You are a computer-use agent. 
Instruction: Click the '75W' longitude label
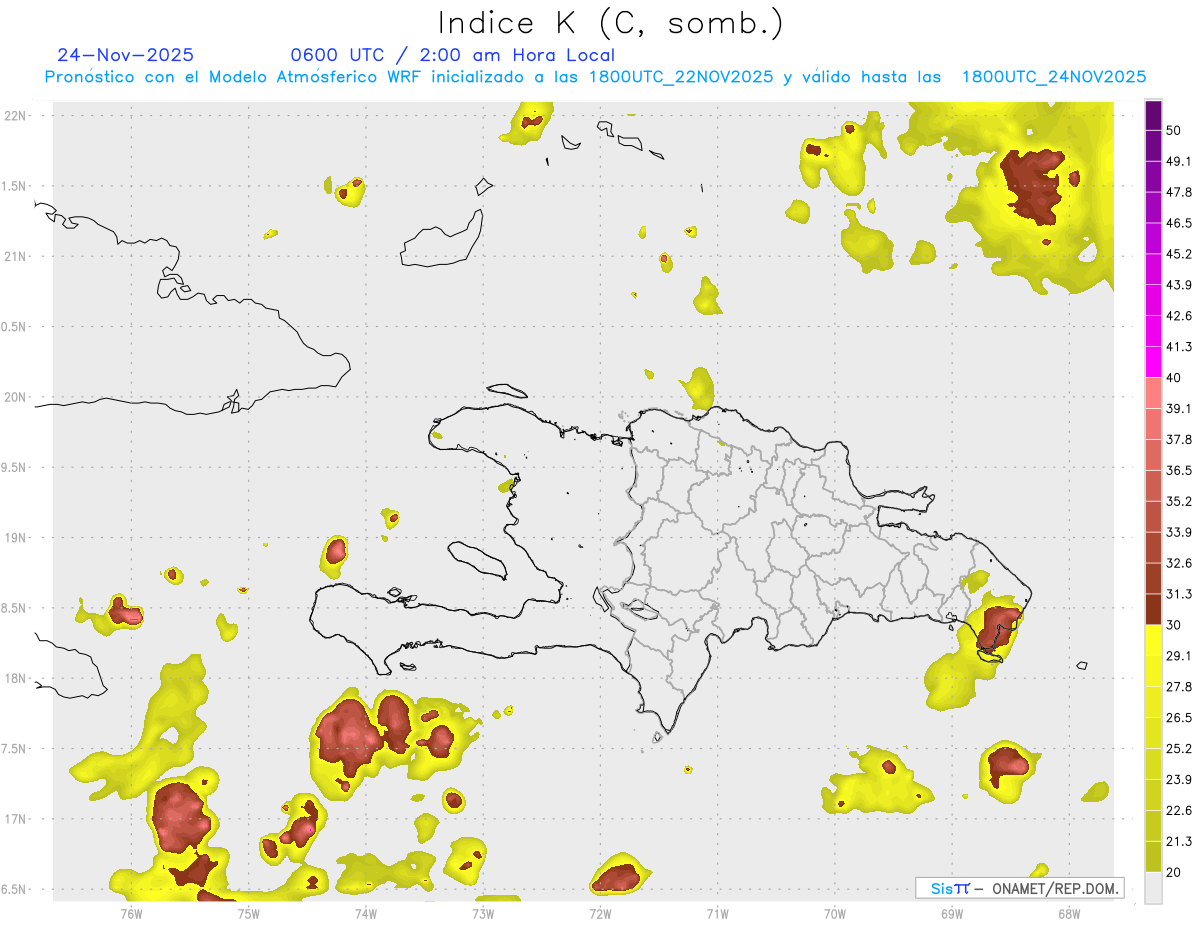pos(248,913)
